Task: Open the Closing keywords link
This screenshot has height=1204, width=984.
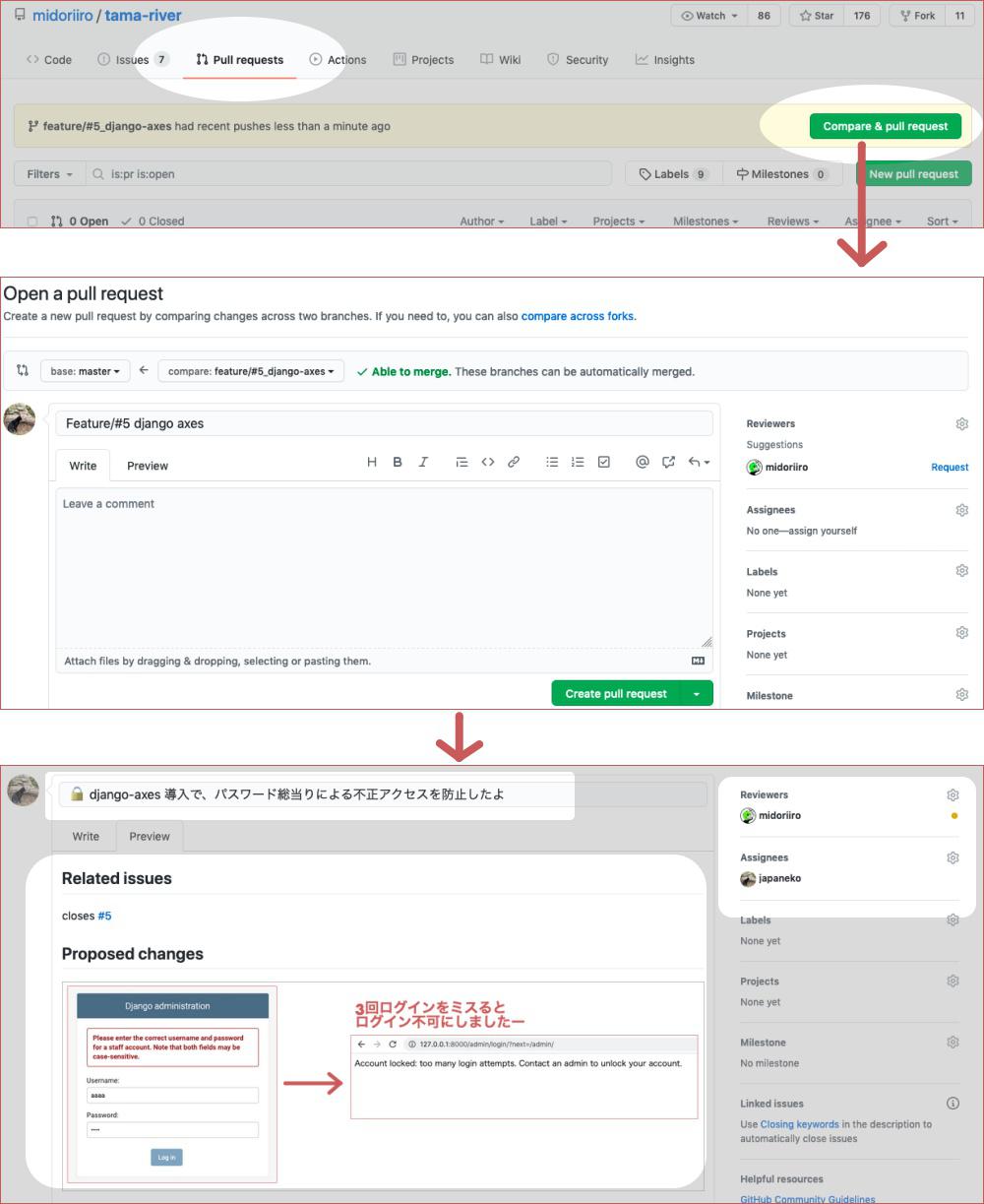Action: tap(799, 1124)
